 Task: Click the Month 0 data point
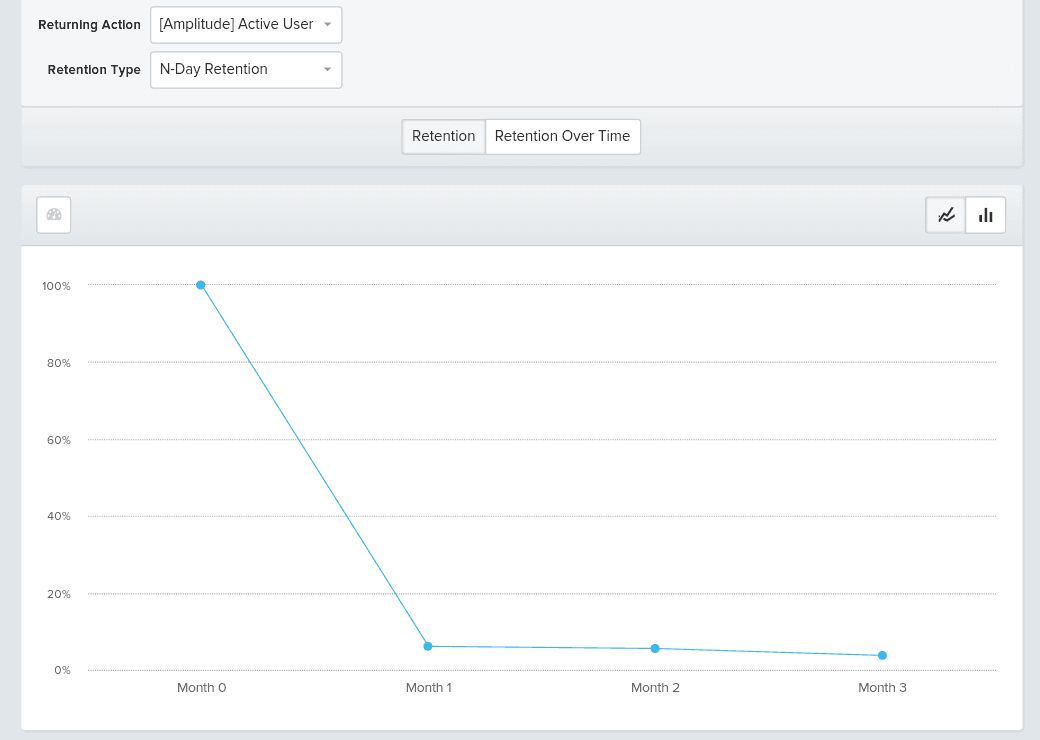pyautogui.click(x=201, y=285)
